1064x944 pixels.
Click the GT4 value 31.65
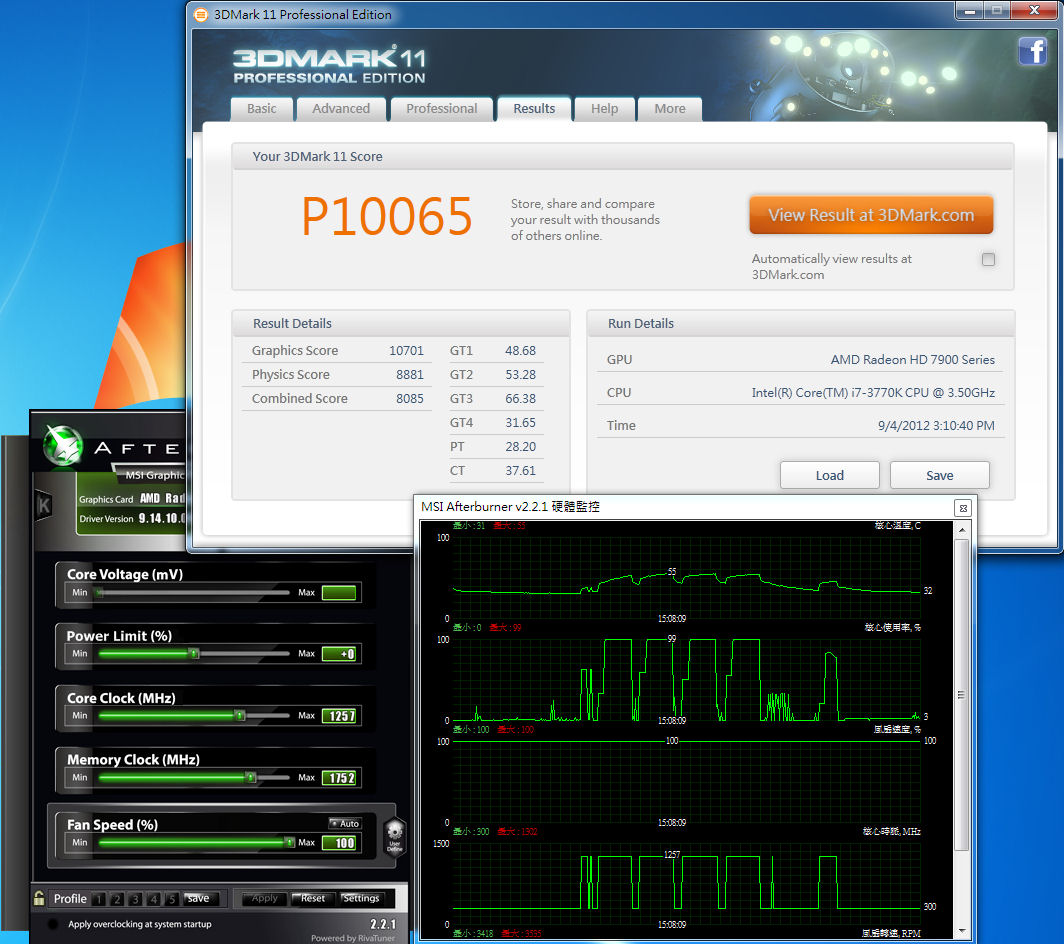tap(520, 423)
